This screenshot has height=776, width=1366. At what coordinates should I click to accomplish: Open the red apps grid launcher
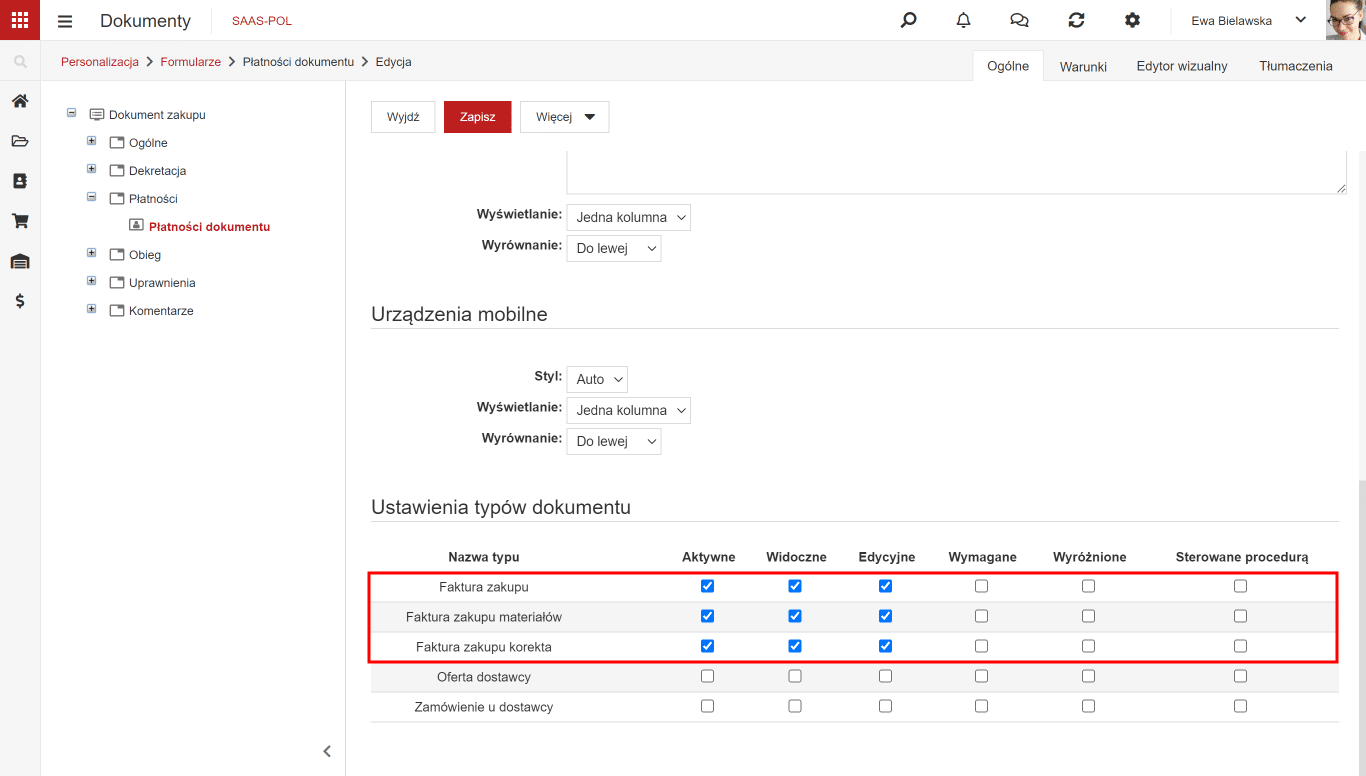pos(20,20)
